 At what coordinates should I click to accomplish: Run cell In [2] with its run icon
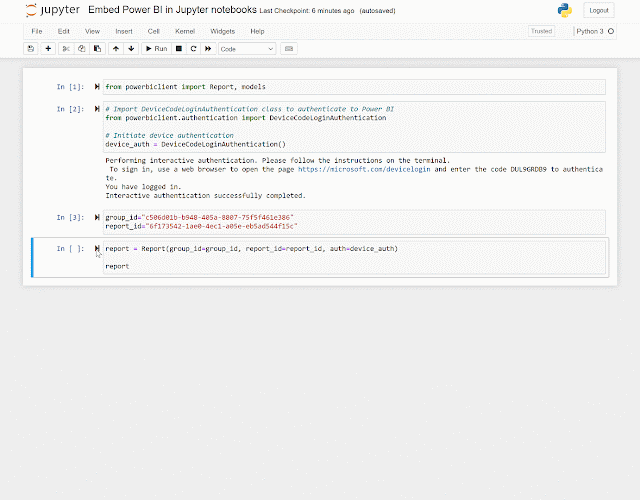tap(97, 109)
